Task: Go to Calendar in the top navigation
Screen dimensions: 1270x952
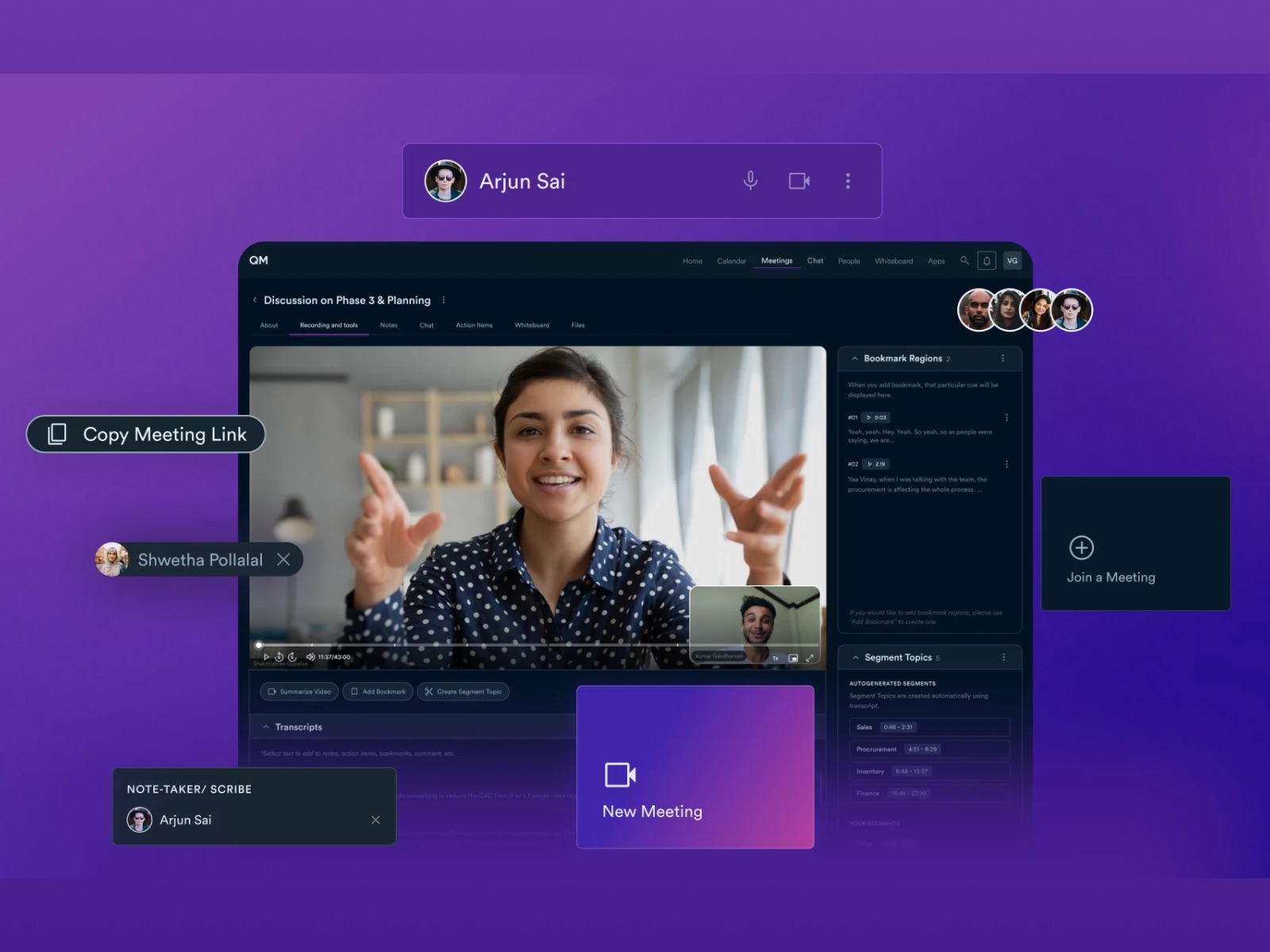Action: point(732,261)
